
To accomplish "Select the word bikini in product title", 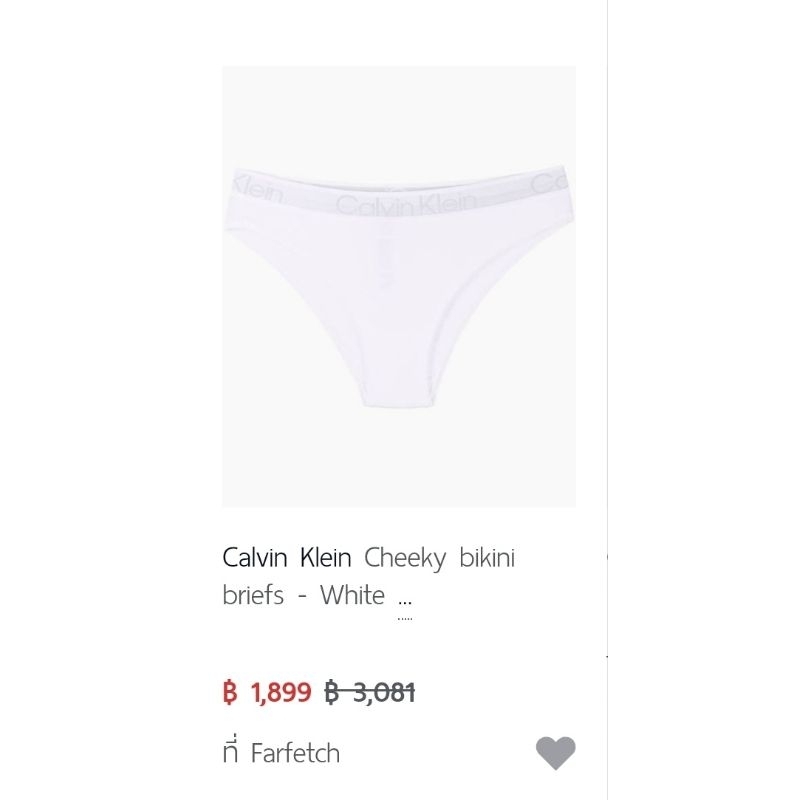I will pyautogui.click(x=487, y=557).
